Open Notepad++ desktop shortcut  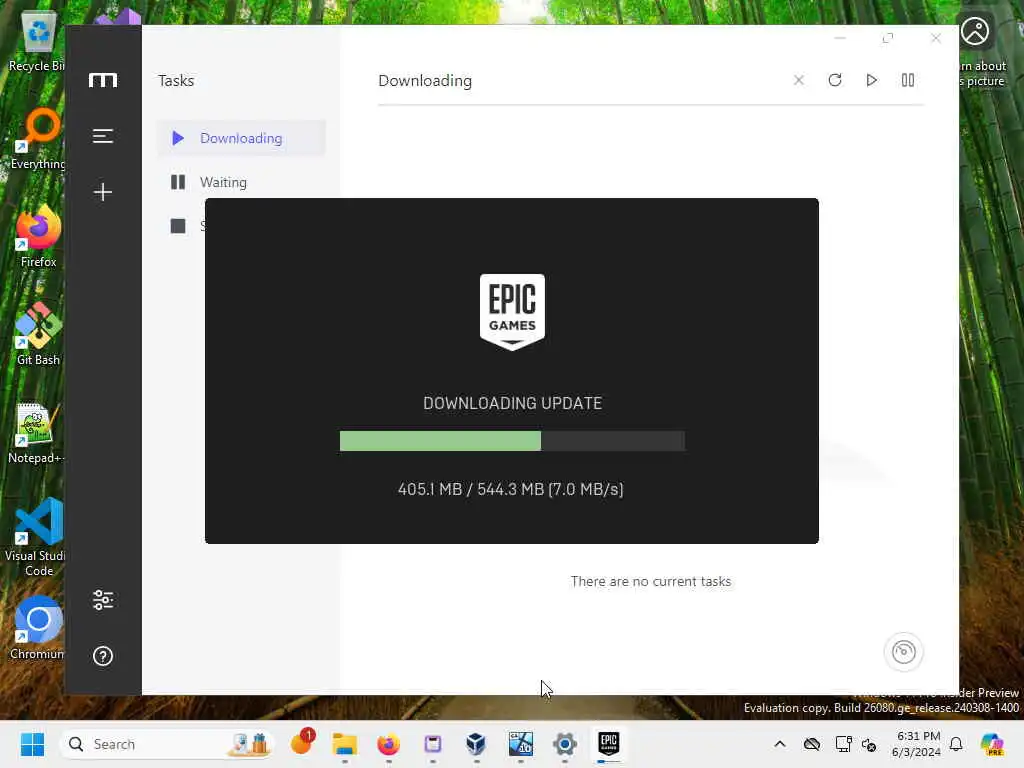point(37,434)
